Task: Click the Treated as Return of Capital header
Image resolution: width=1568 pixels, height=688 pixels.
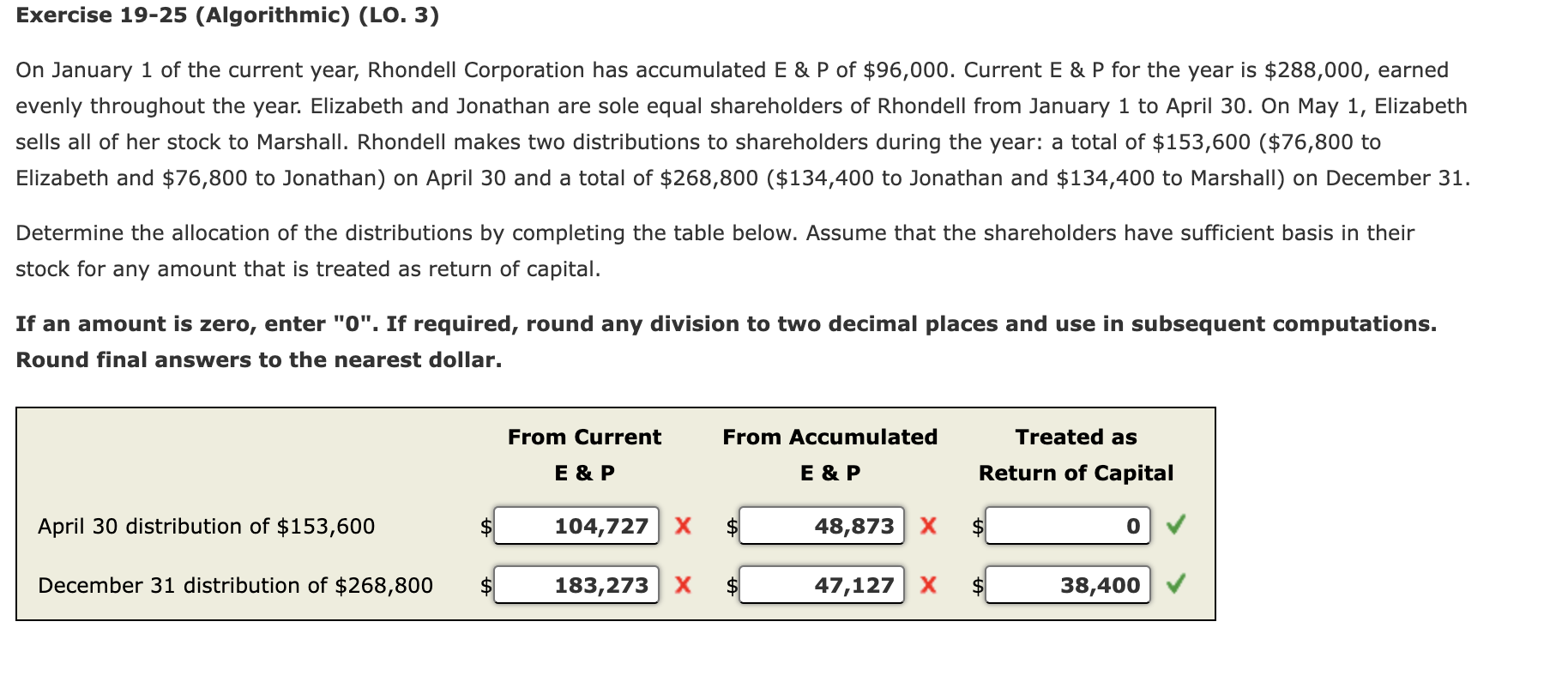Action: (x=1076, y=455)
